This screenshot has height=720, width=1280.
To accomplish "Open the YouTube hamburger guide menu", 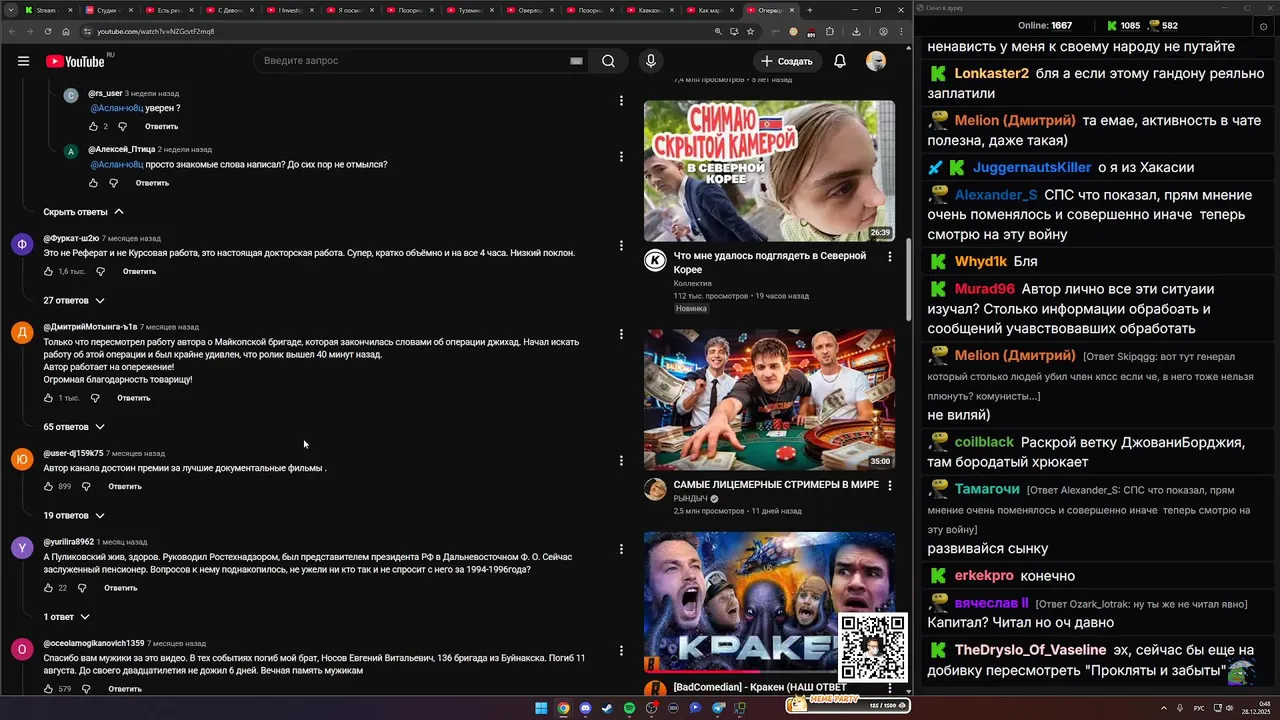I will point(23,61).
